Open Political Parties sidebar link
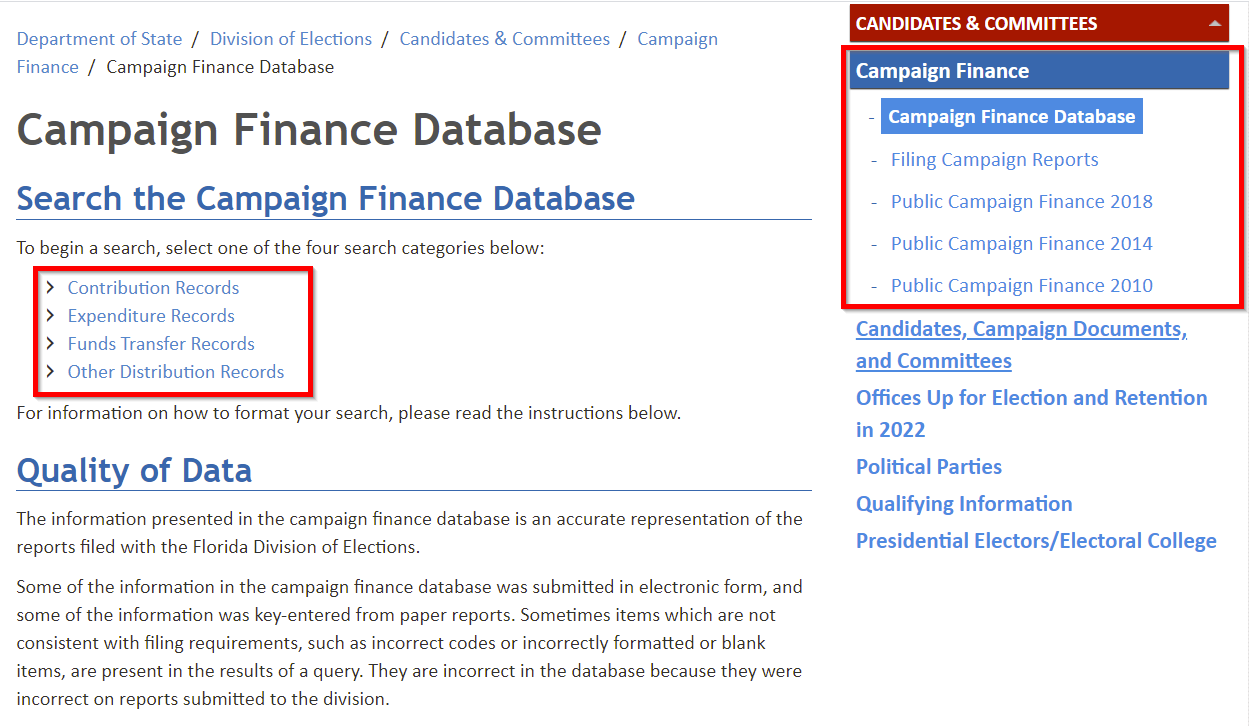Screen dimensions: 1249x726 coord(928,467)
